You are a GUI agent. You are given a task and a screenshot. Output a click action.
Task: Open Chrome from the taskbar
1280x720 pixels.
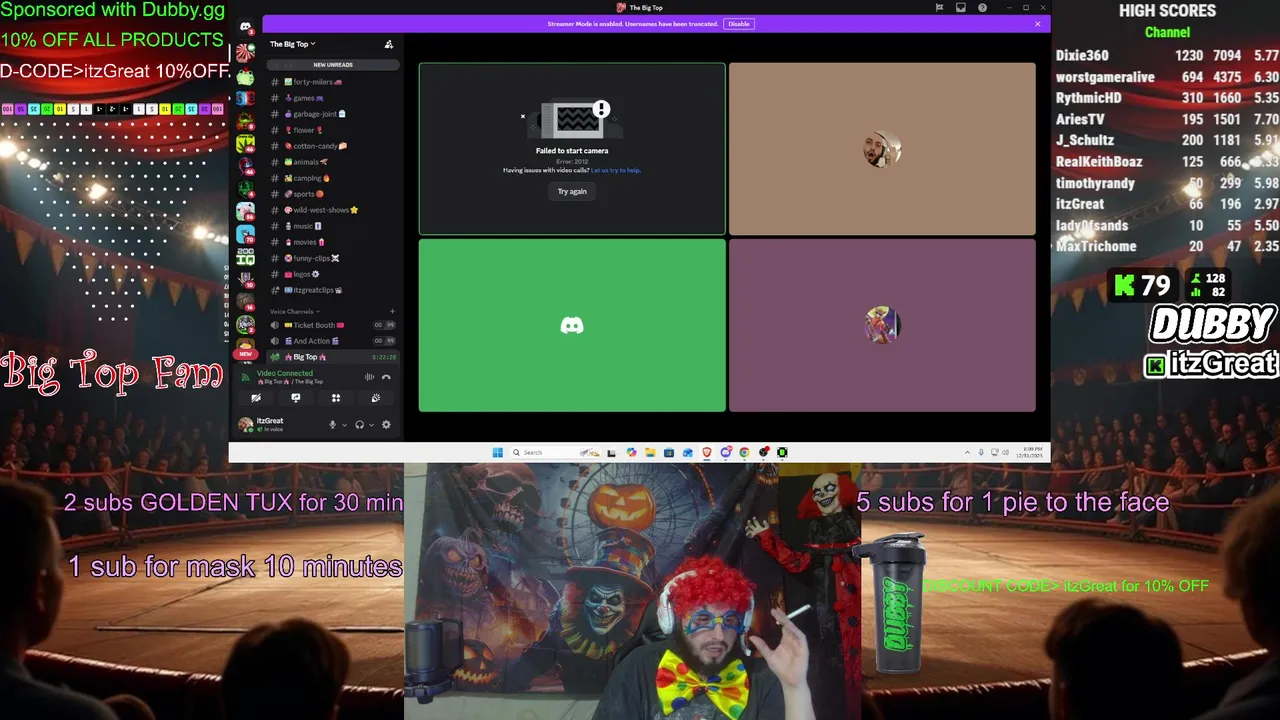point(745,452)
